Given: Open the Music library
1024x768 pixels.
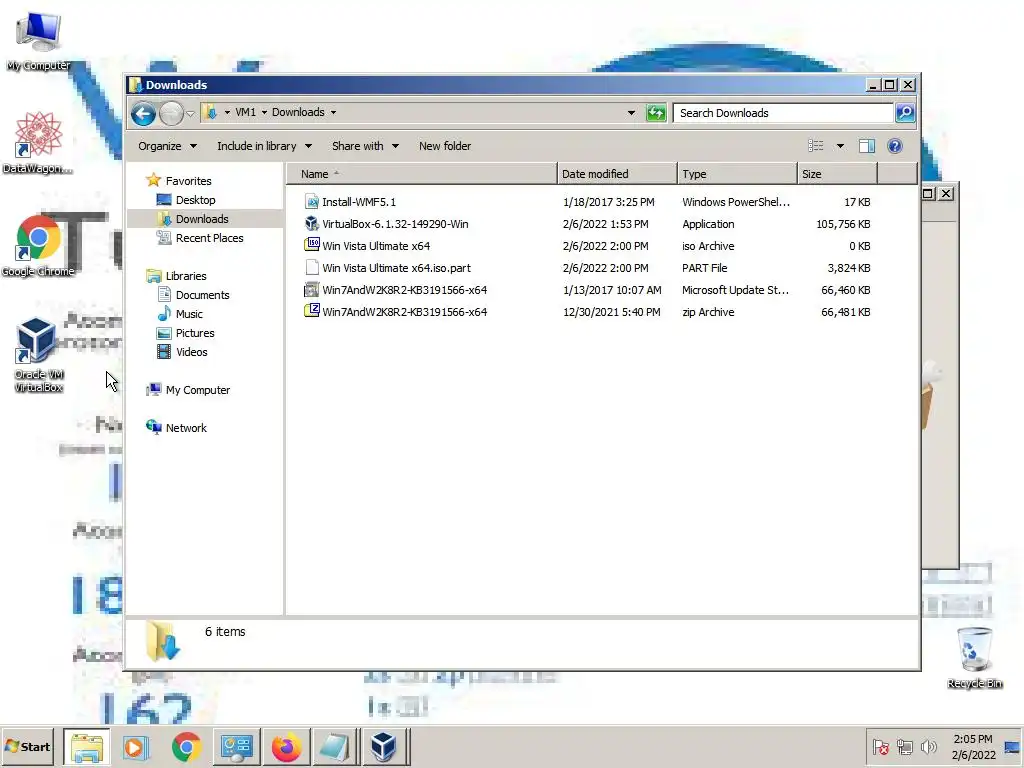Looking at the screenshot, I should 189,314.
